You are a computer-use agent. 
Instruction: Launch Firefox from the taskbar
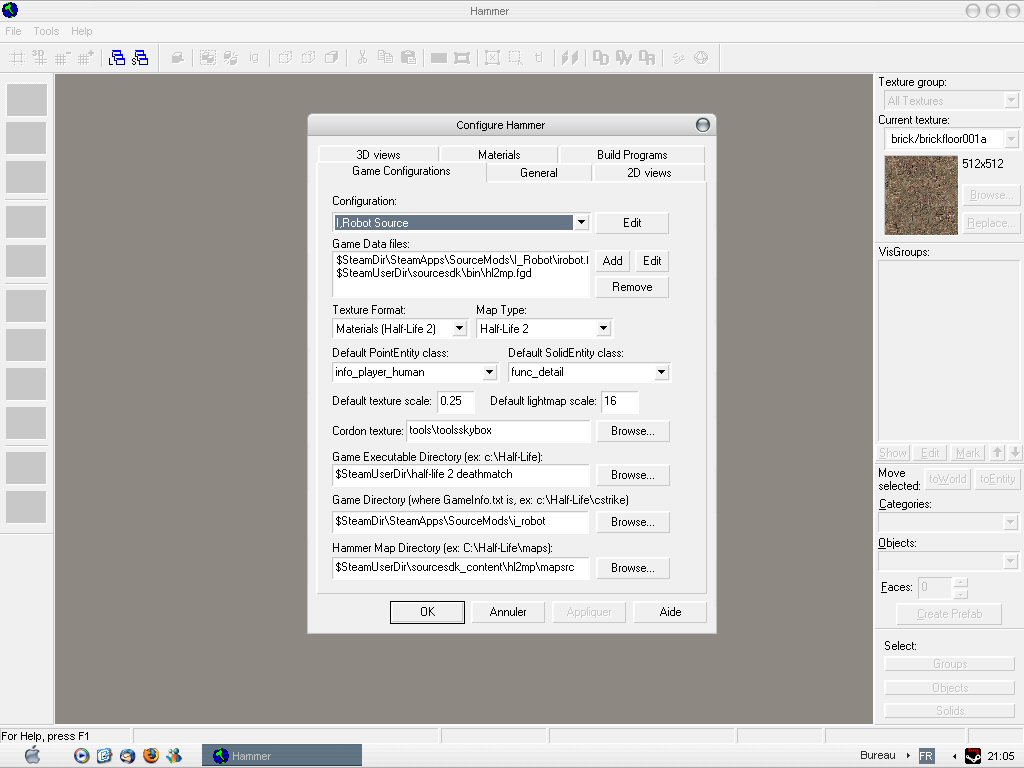click(x=151, y=756)
